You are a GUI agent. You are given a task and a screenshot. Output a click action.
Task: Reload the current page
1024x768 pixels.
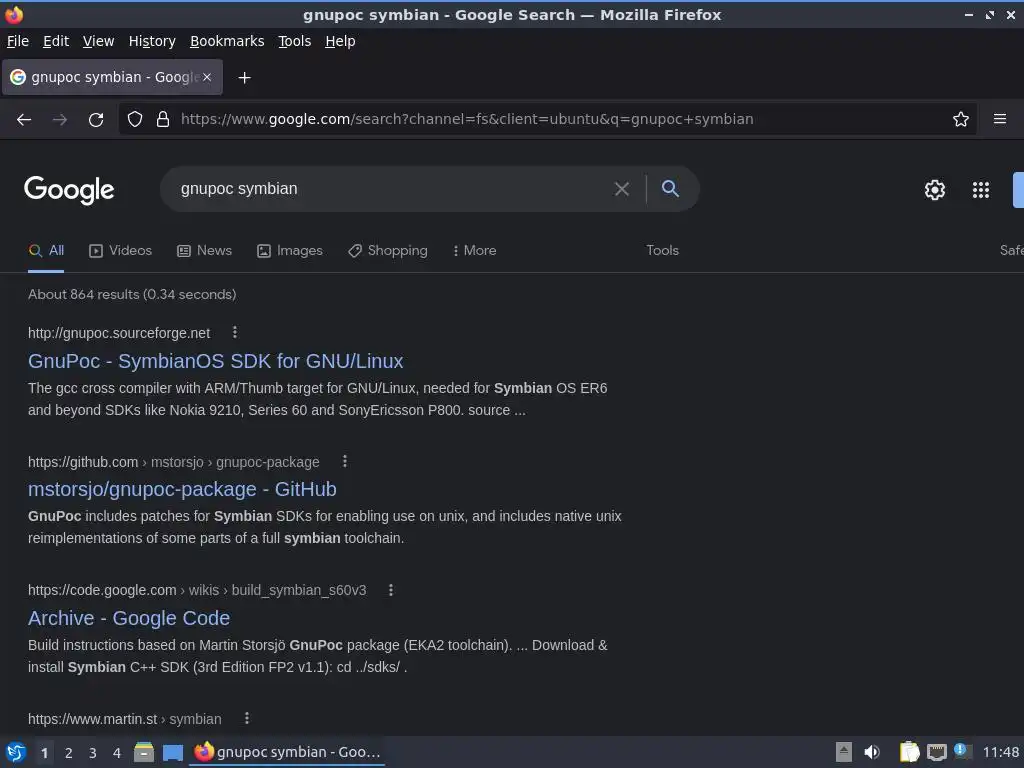coord(96,120)
